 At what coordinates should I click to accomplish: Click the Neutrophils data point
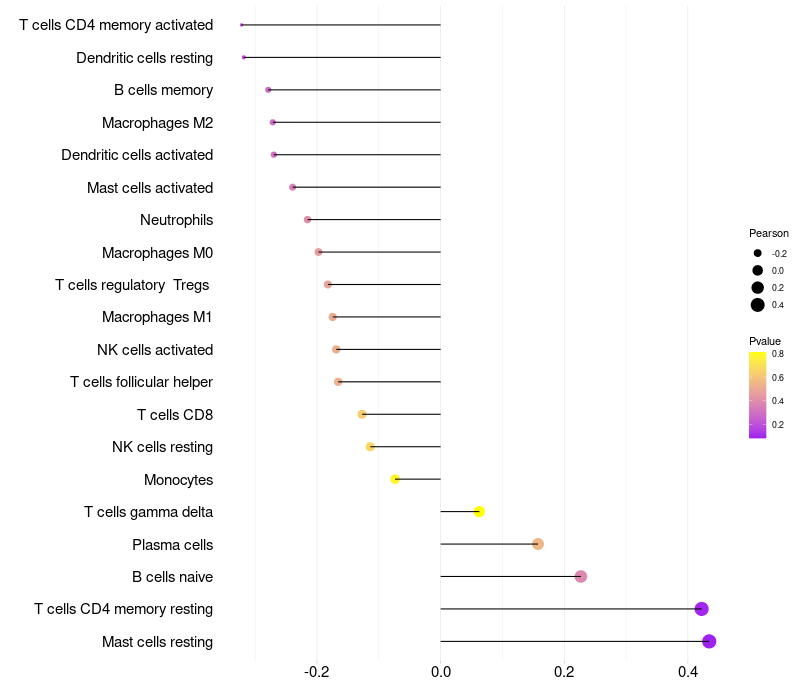[x=307, y=219]
